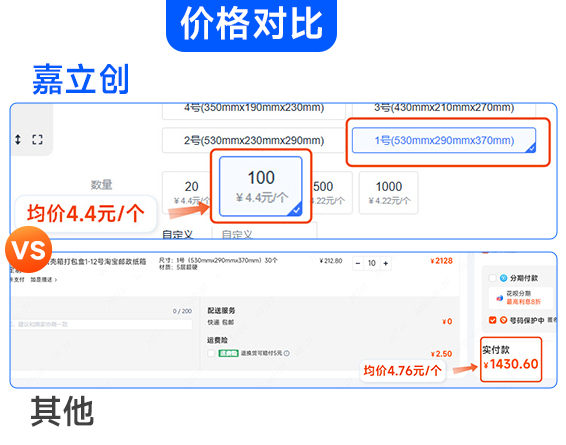Screen dimensions: 566x445
Task: Click the 实付款 label
Action: [x=496, y=349]
